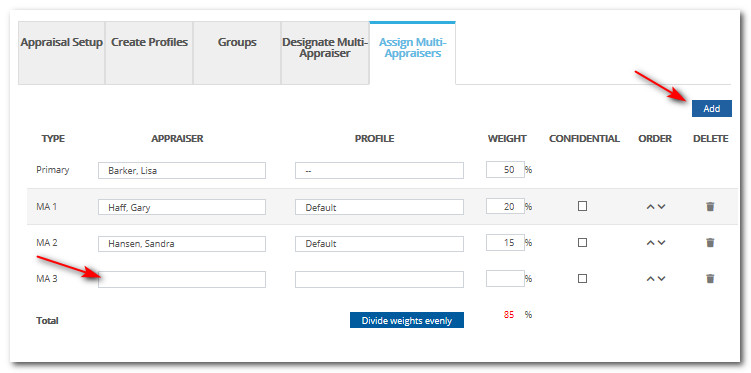Select the MA 3 weight field

pyautogui.click(x=505, y=279)
